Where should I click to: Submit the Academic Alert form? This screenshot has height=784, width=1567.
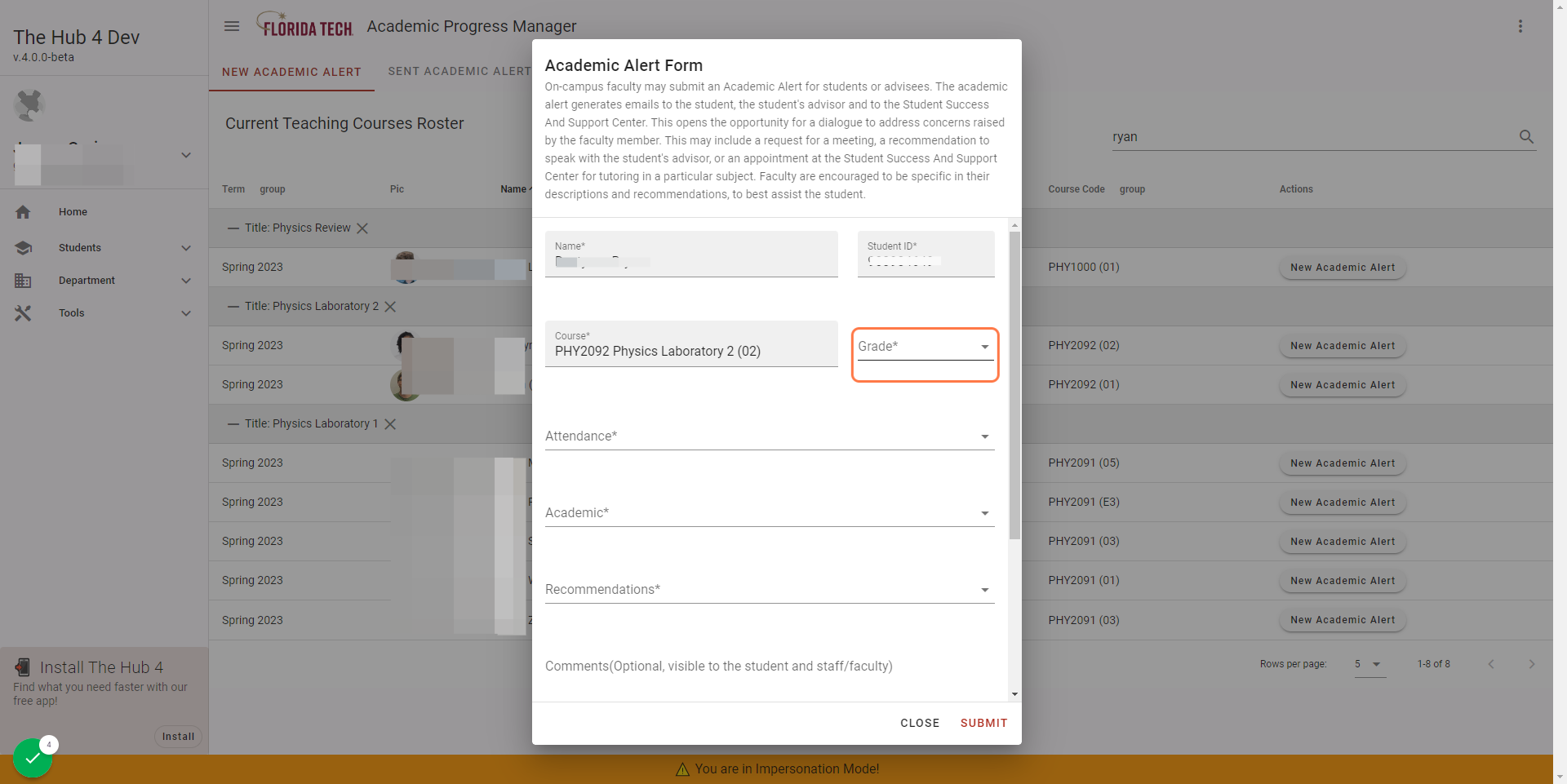pyautogui.click(x=983, y=723)
